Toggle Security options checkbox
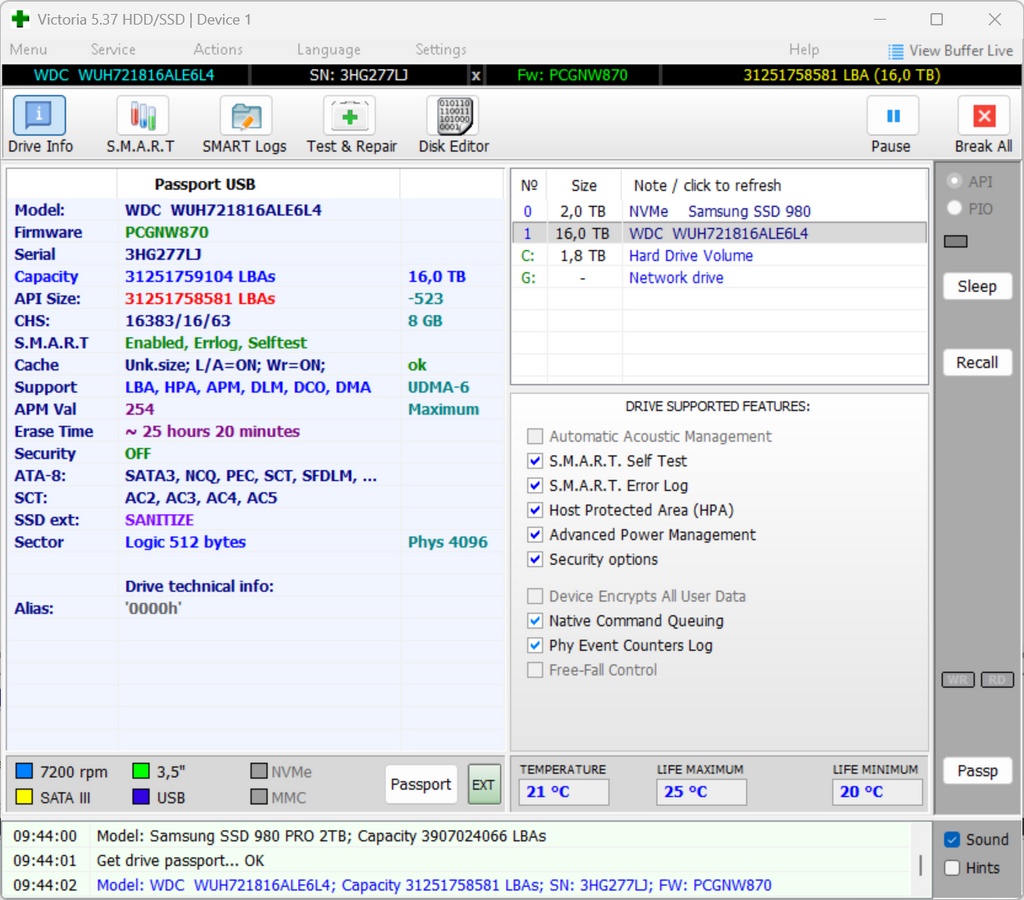Image resolution: width=1024 pixels, height=900 pixels. click(535, 559)
